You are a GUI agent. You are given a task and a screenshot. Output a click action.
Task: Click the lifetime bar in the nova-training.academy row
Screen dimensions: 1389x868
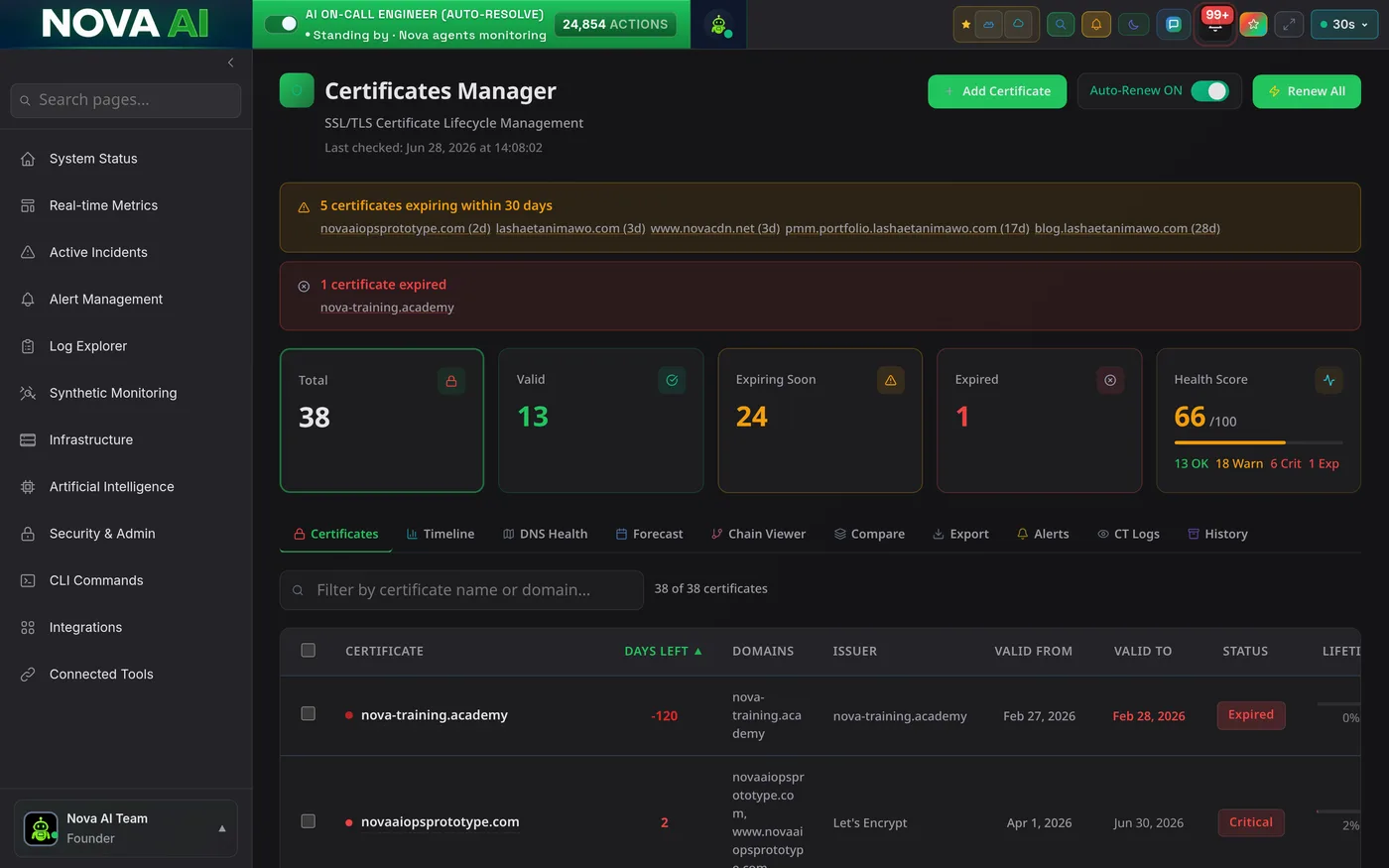click(1338, 704)
